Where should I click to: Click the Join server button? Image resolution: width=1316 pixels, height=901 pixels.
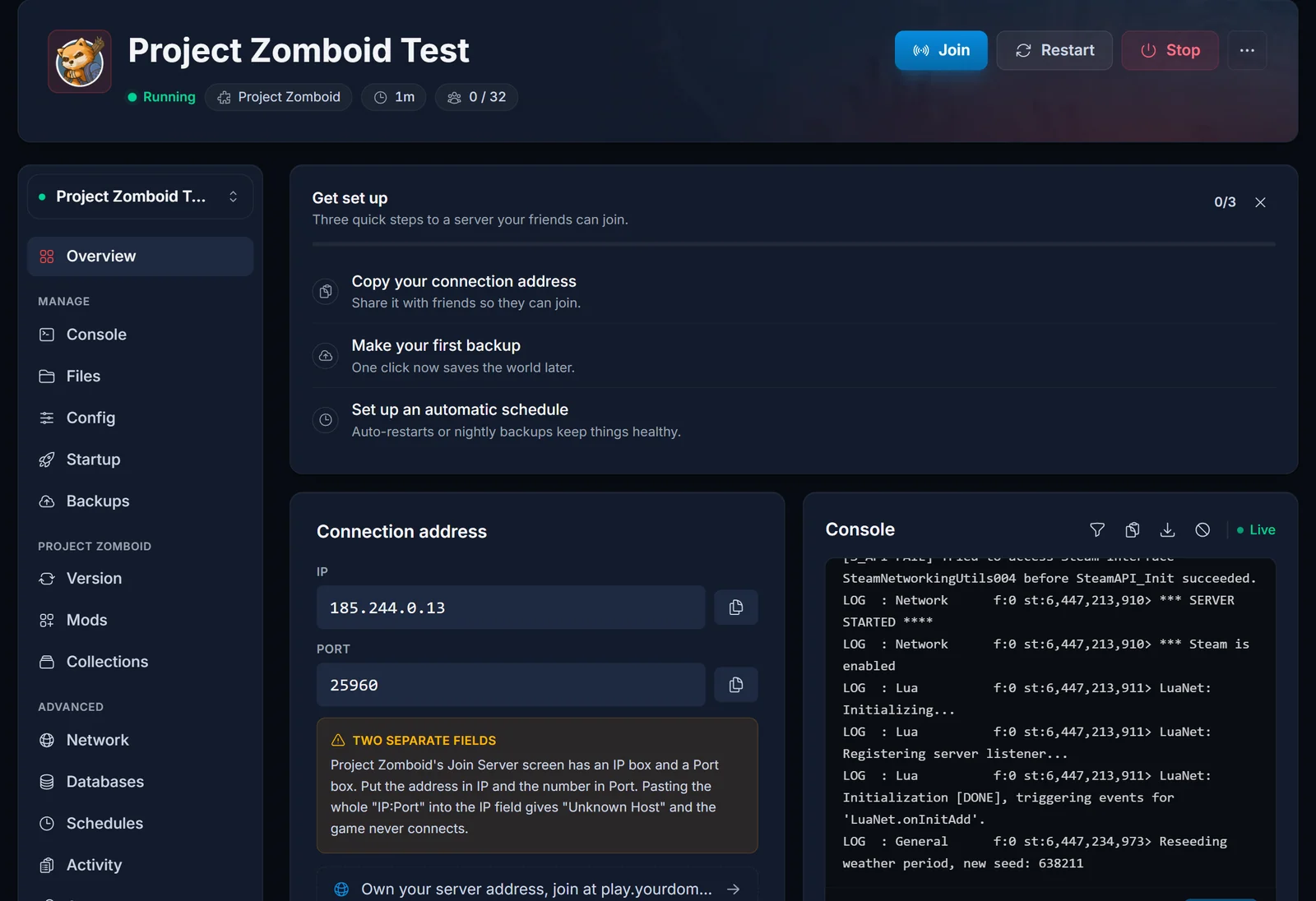[x=941, y=50]
